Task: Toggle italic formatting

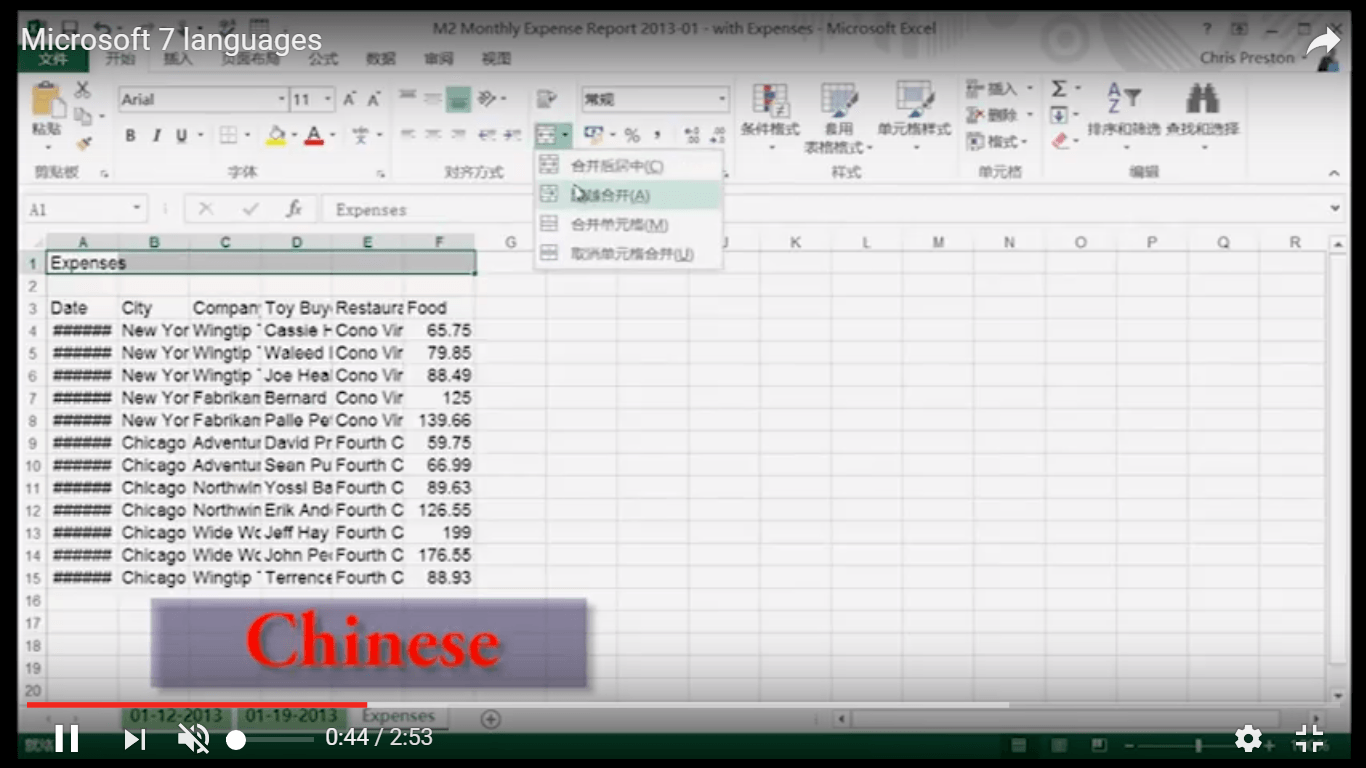Action: pyautogui.click(x=156, y=135)
